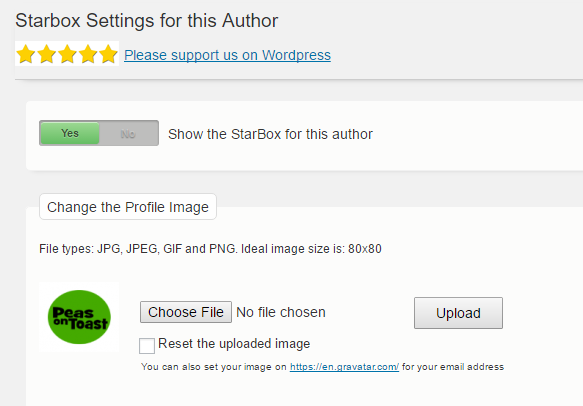
Task: Click the No file chosen text
Action: 281,312
